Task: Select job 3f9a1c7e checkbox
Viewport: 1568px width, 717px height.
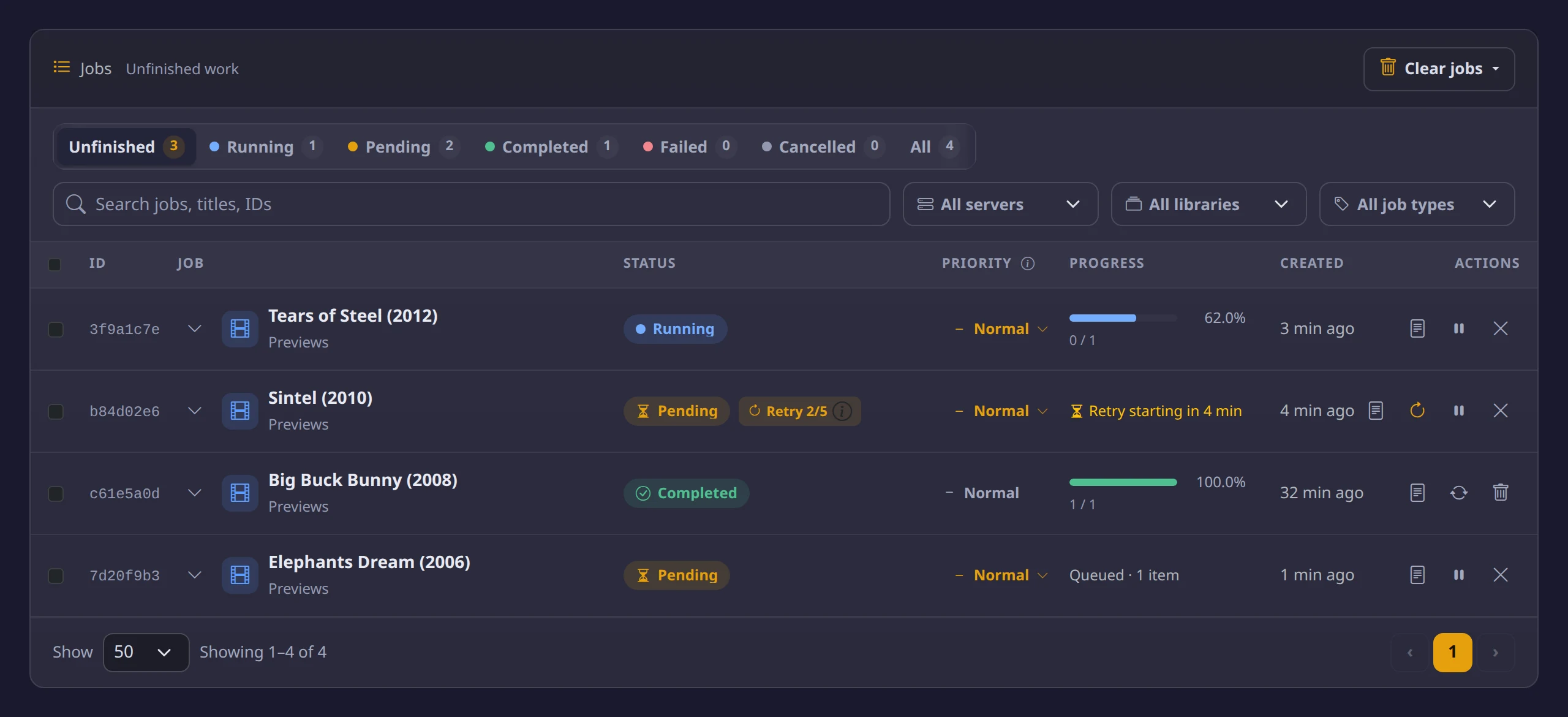Action: click(55, 329)
